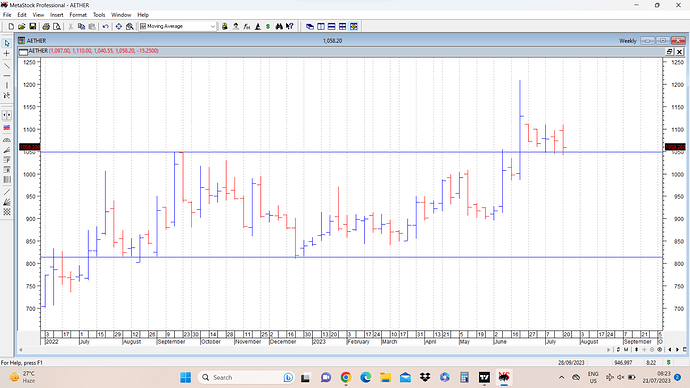Click the context Help pointer icon
This screenshot has height=388, width=690.
290,26
